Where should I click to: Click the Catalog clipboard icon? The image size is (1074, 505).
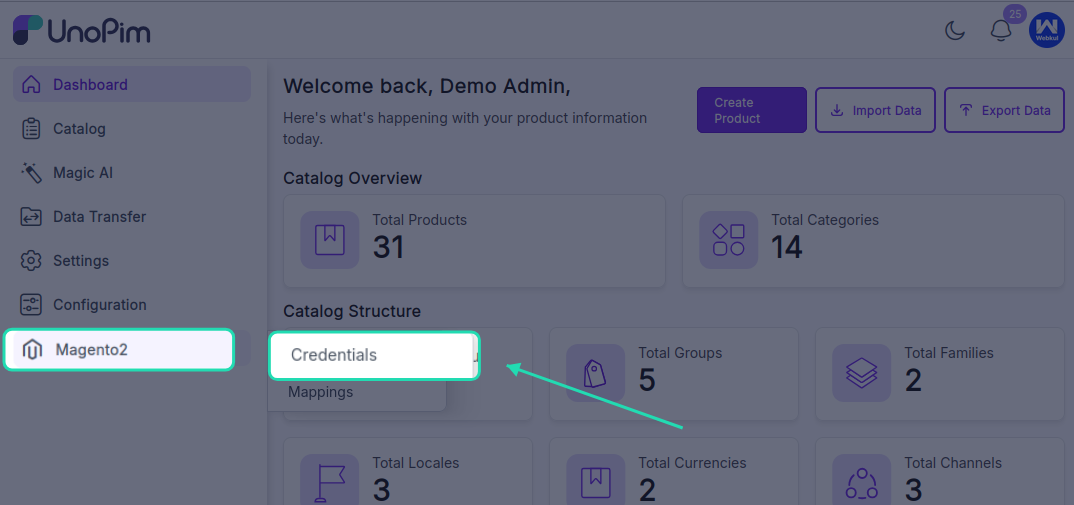31,129
